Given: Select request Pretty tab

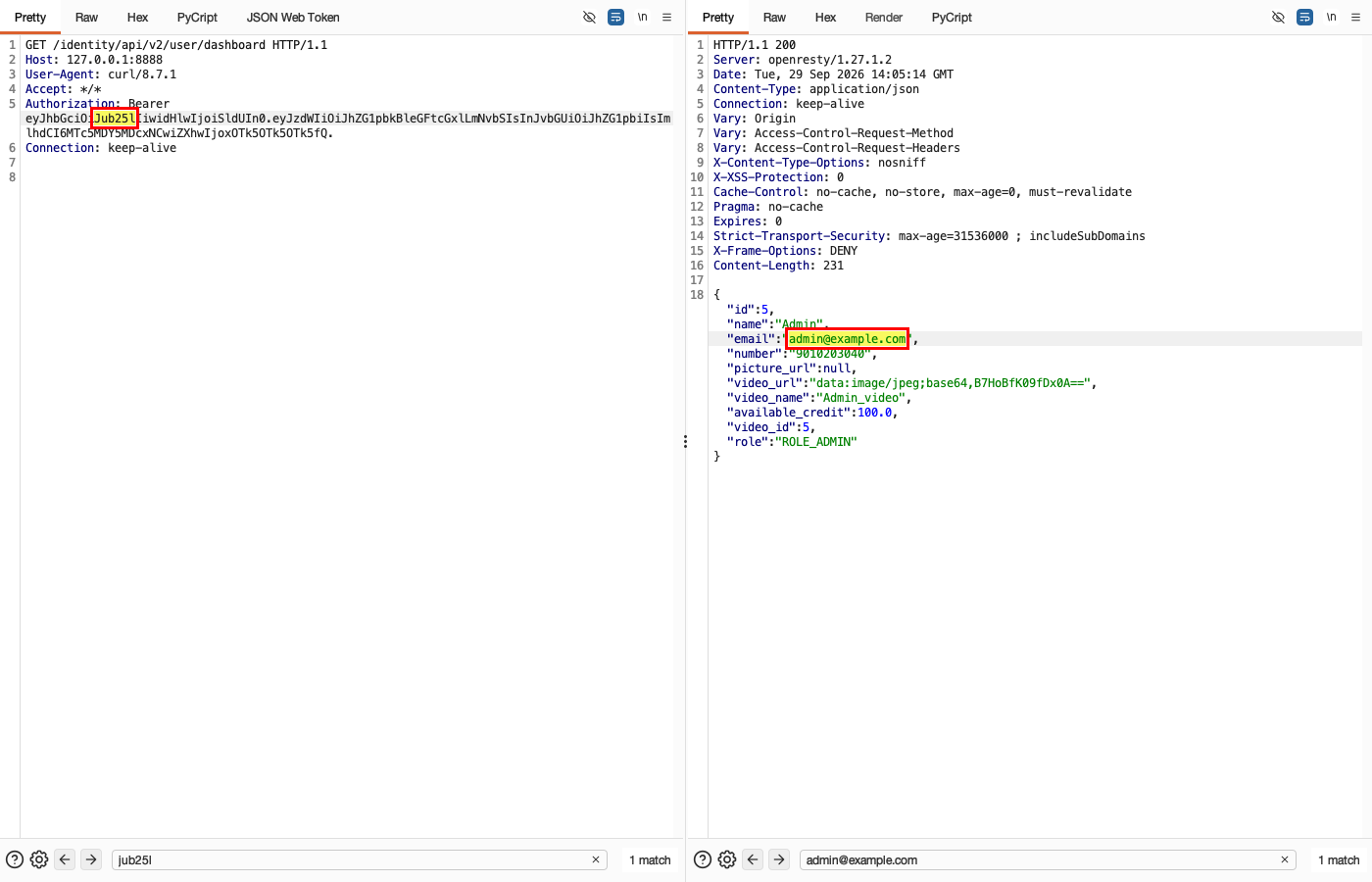Looking at the screenshot, I should (x=30, y=18).
